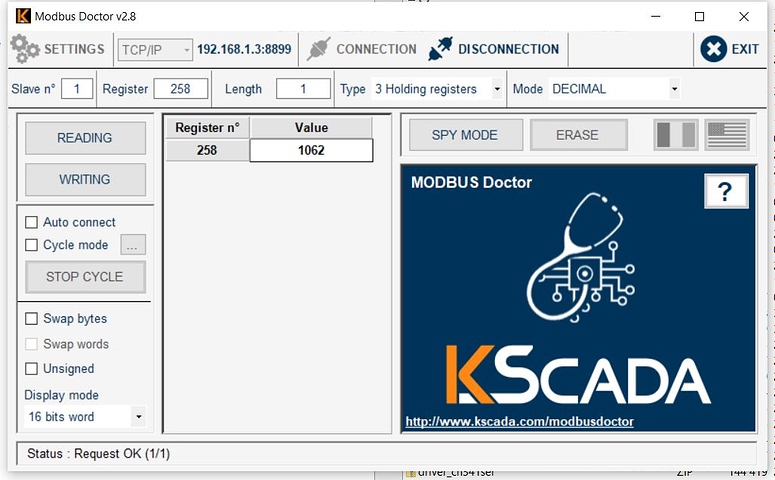Screen dimensions: 775x480
Task: Toggle the Cycle mode checkbox
Action: pyautogui.click(x=31, y=245)
